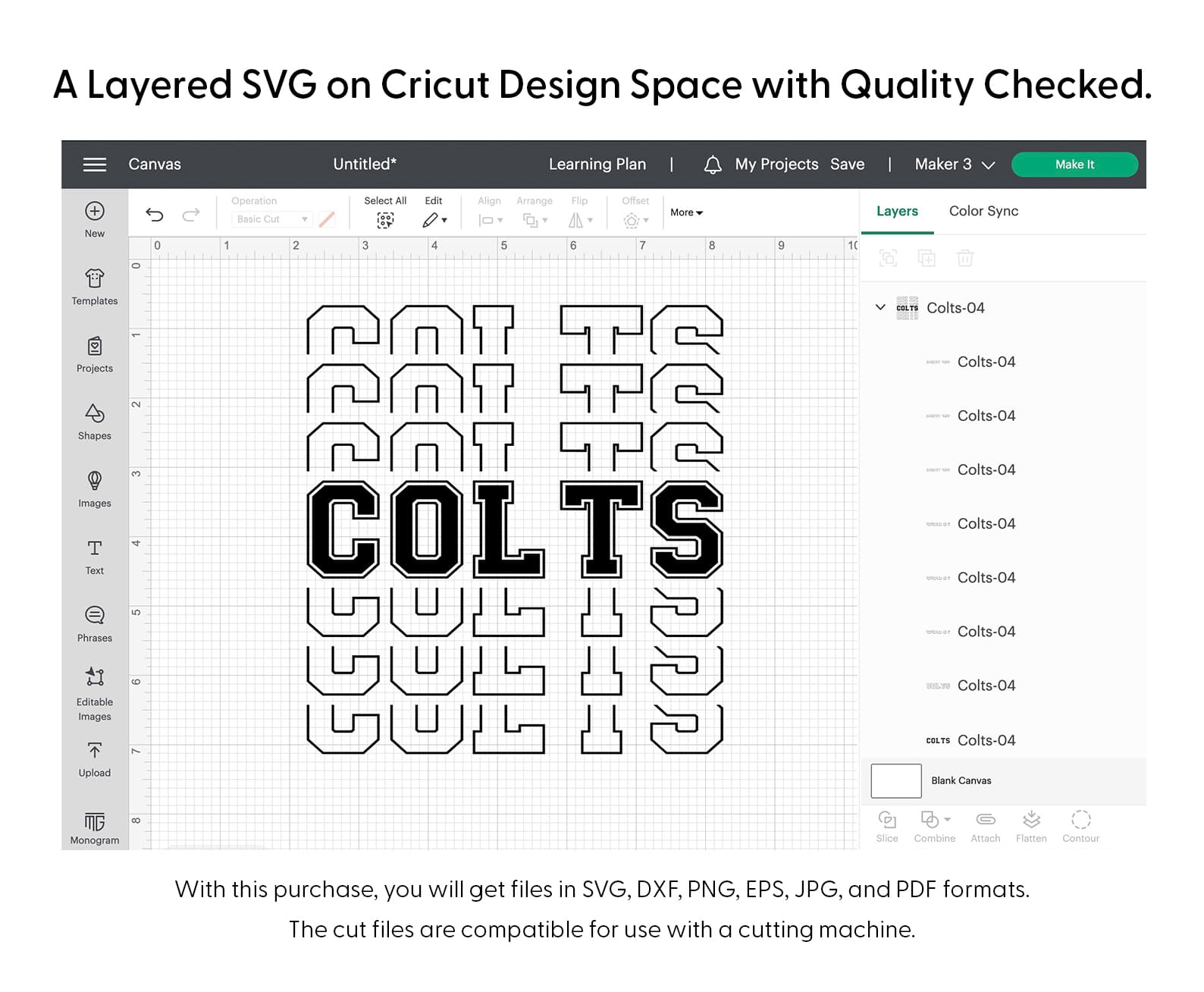Click the Canvas label in header
Screen dimensions: 1204x992
(155, 165)
